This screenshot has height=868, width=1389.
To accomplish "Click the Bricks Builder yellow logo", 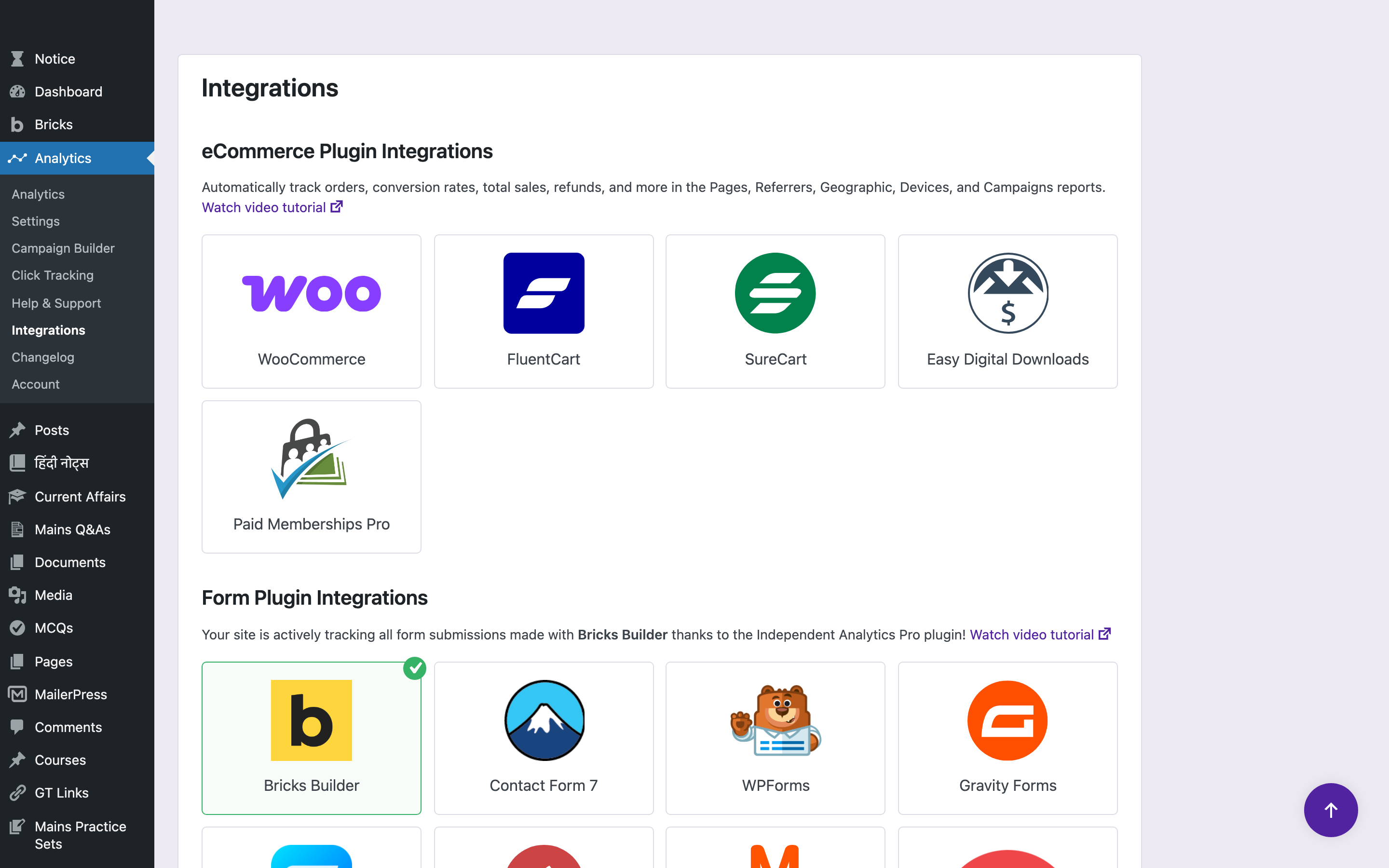I will 311,720.
